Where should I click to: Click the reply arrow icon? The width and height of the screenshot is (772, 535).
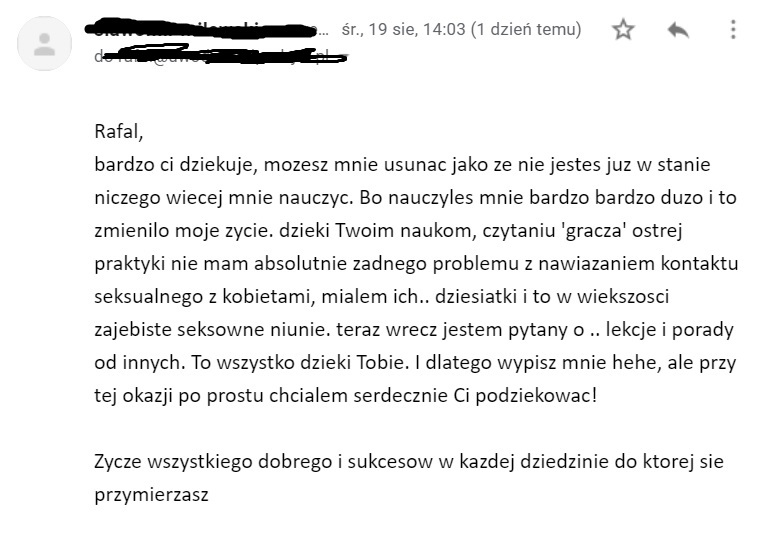tap(678, 30)
